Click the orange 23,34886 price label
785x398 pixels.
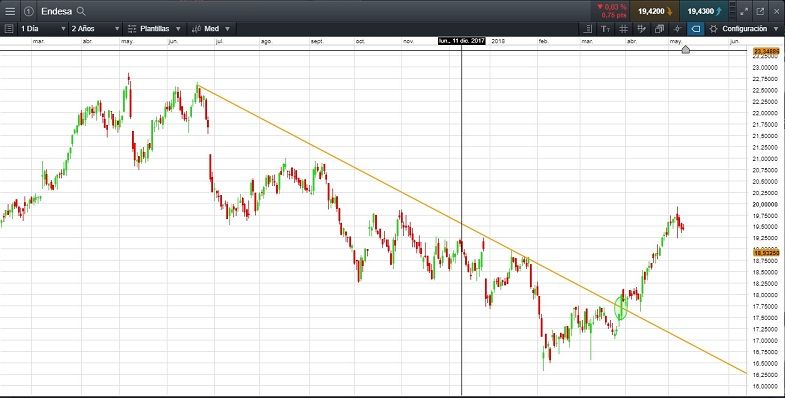pos(766,51)
